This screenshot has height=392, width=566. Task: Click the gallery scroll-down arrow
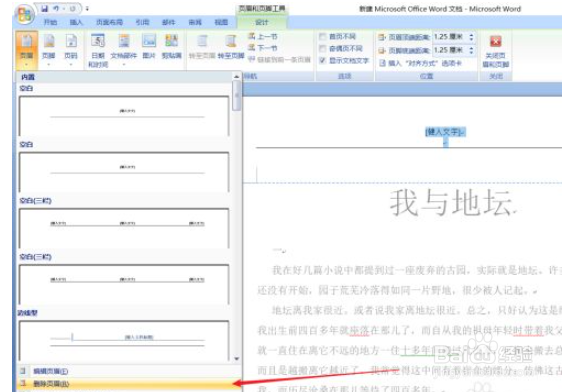[236, 358]
